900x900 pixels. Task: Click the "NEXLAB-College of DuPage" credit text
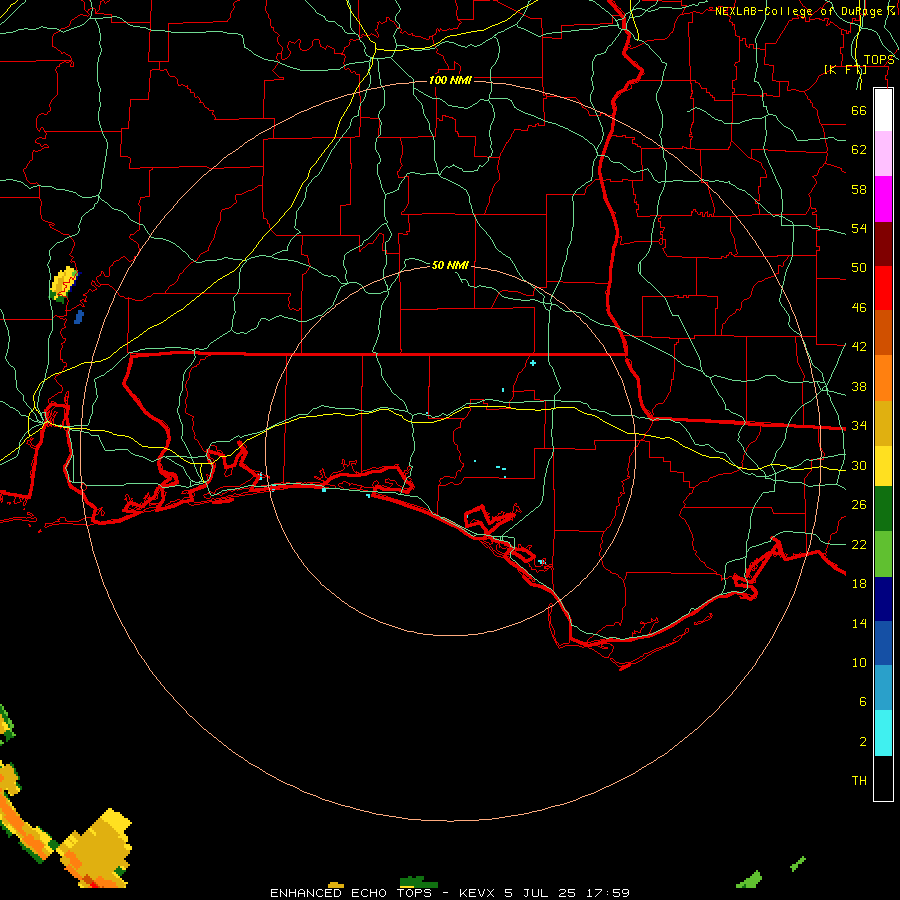(800, 11)
